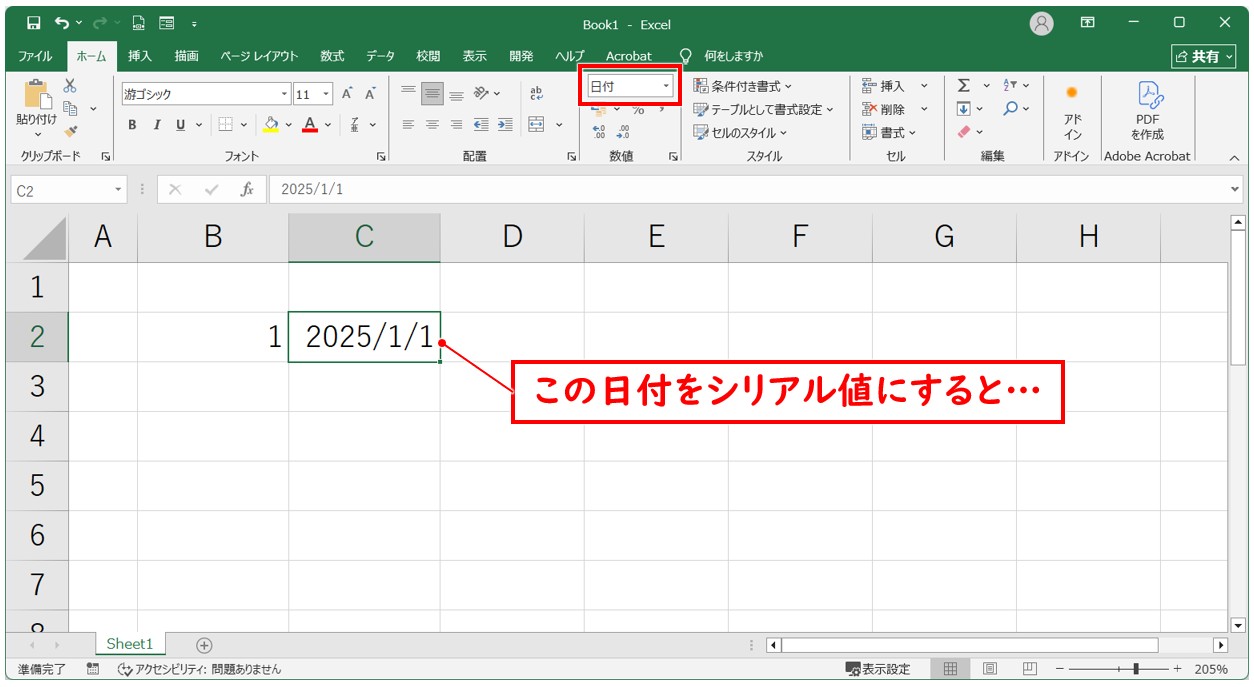Click the AutoSum sigma icon
Image resolution: width=1254 pixels, height=687 pixels.
point(965,85)
